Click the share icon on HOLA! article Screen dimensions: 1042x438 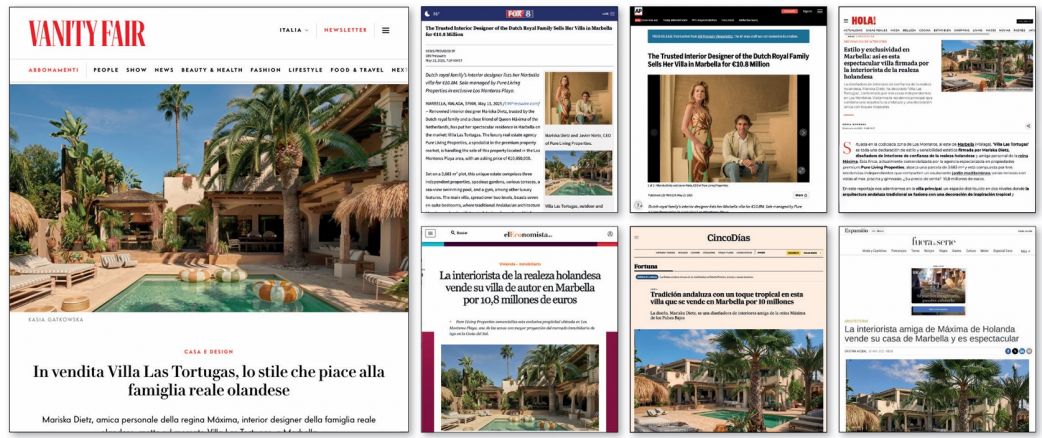[1028, 126]
